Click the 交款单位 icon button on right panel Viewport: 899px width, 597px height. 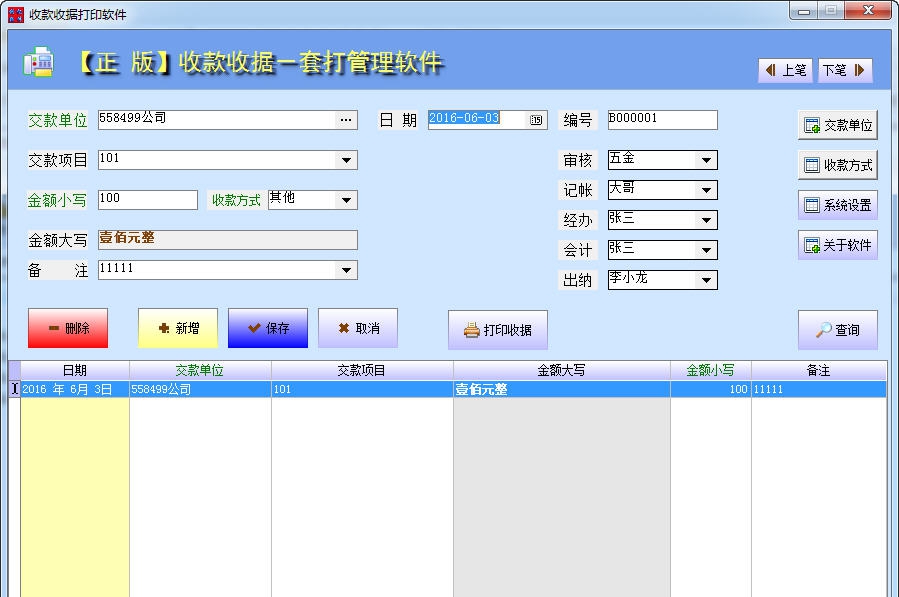(839, 124)
